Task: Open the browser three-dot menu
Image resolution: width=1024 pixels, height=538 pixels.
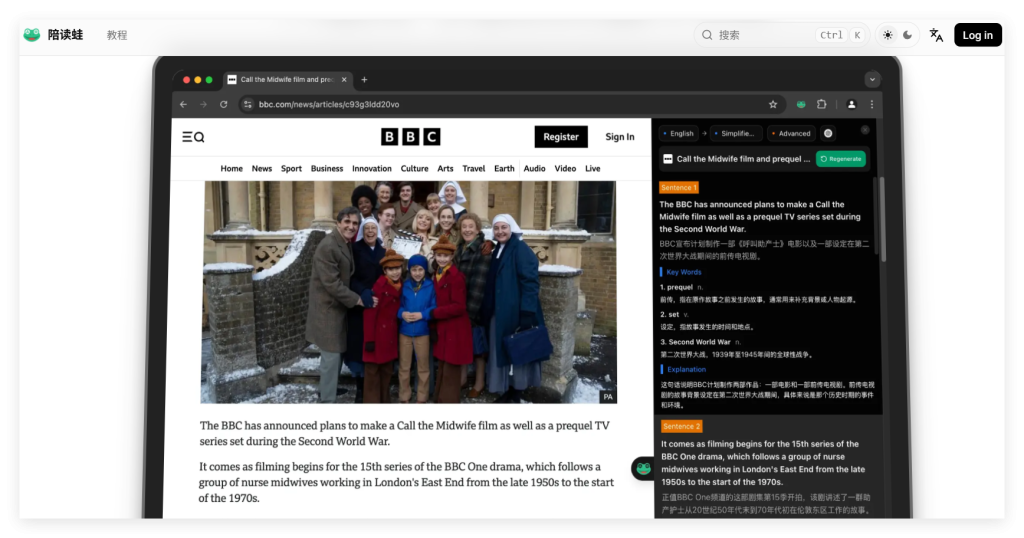Action: pyautogui.click(x=872, y=104)
